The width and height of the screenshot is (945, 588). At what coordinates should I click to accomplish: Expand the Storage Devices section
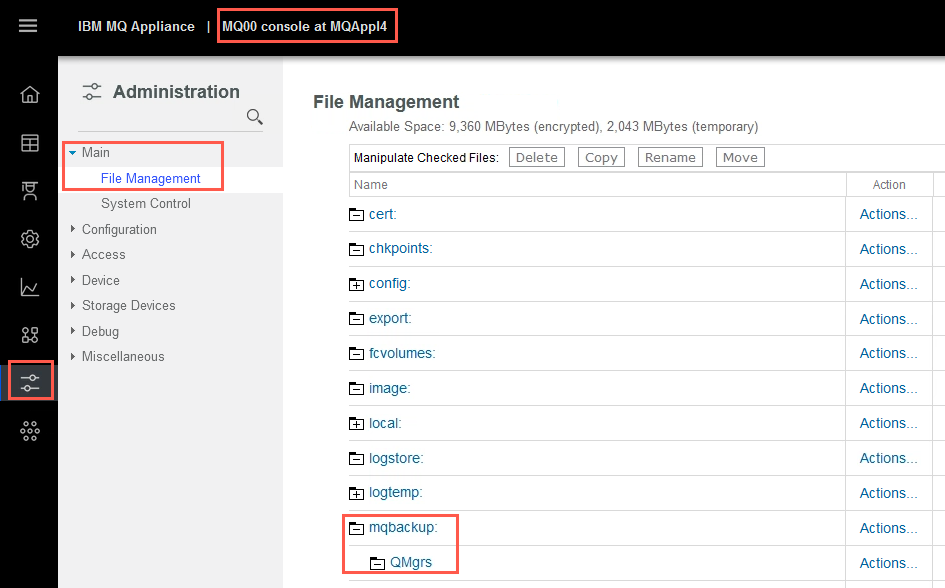pyautogui.click(x=72, y=305)
